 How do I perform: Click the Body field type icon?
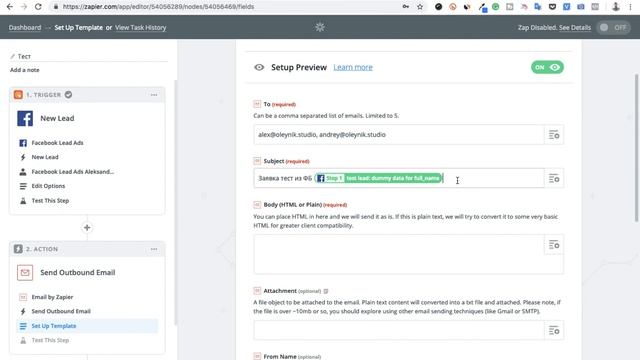(x=257, y=204)
